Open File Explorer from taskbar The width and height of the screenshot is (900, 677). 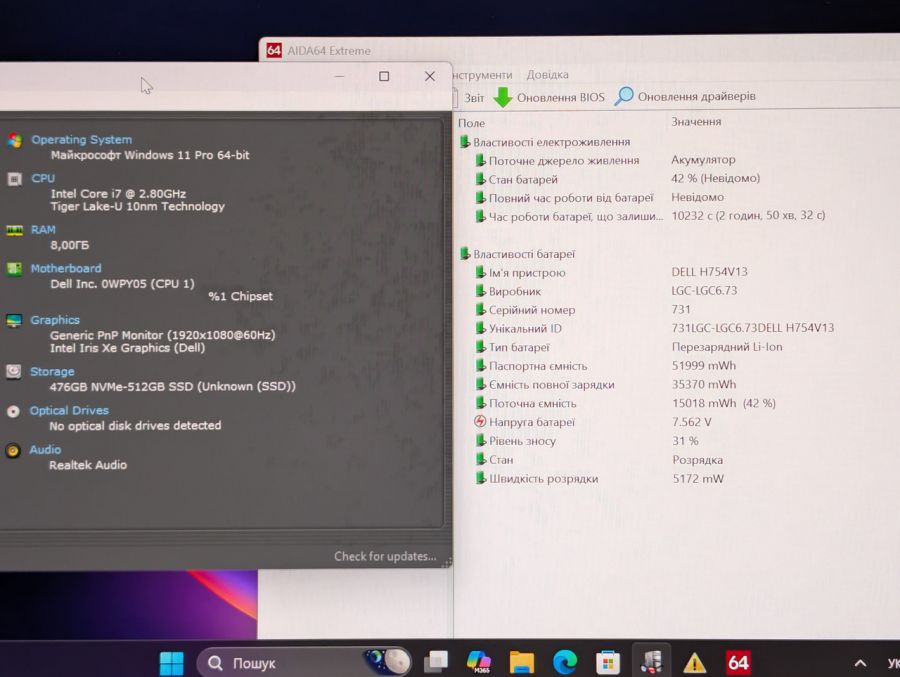click(x=521, y=662)
